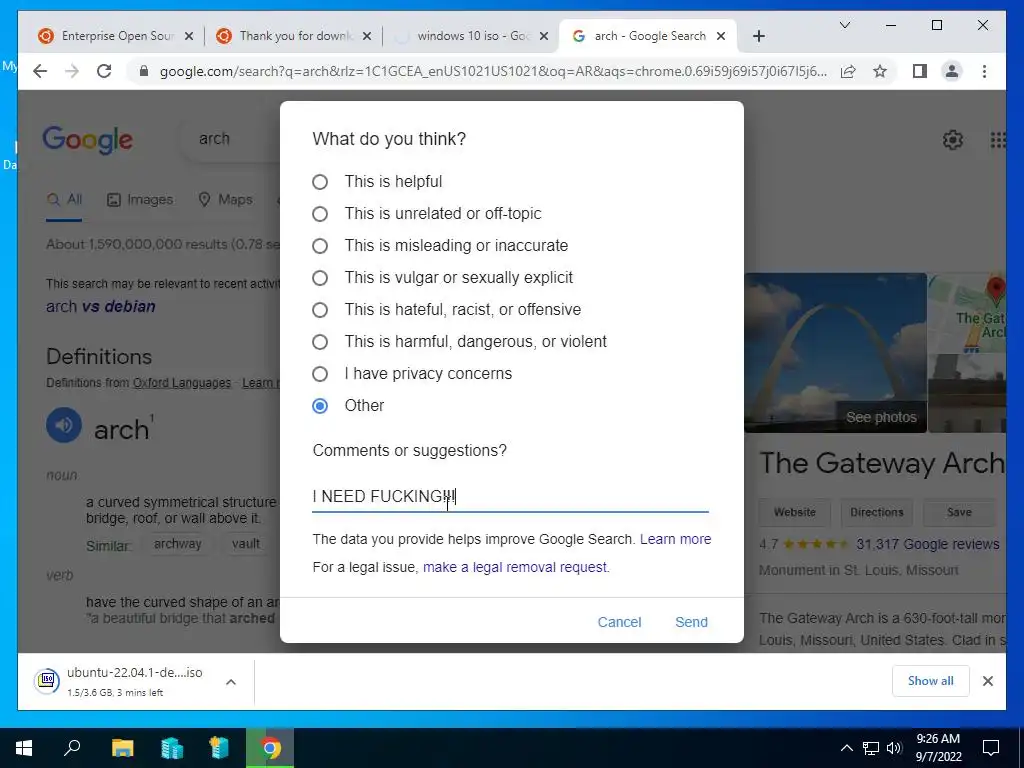Open the Chrome three-dot menu
This screenshot has width=1024, height=768.
coord(984,71)
